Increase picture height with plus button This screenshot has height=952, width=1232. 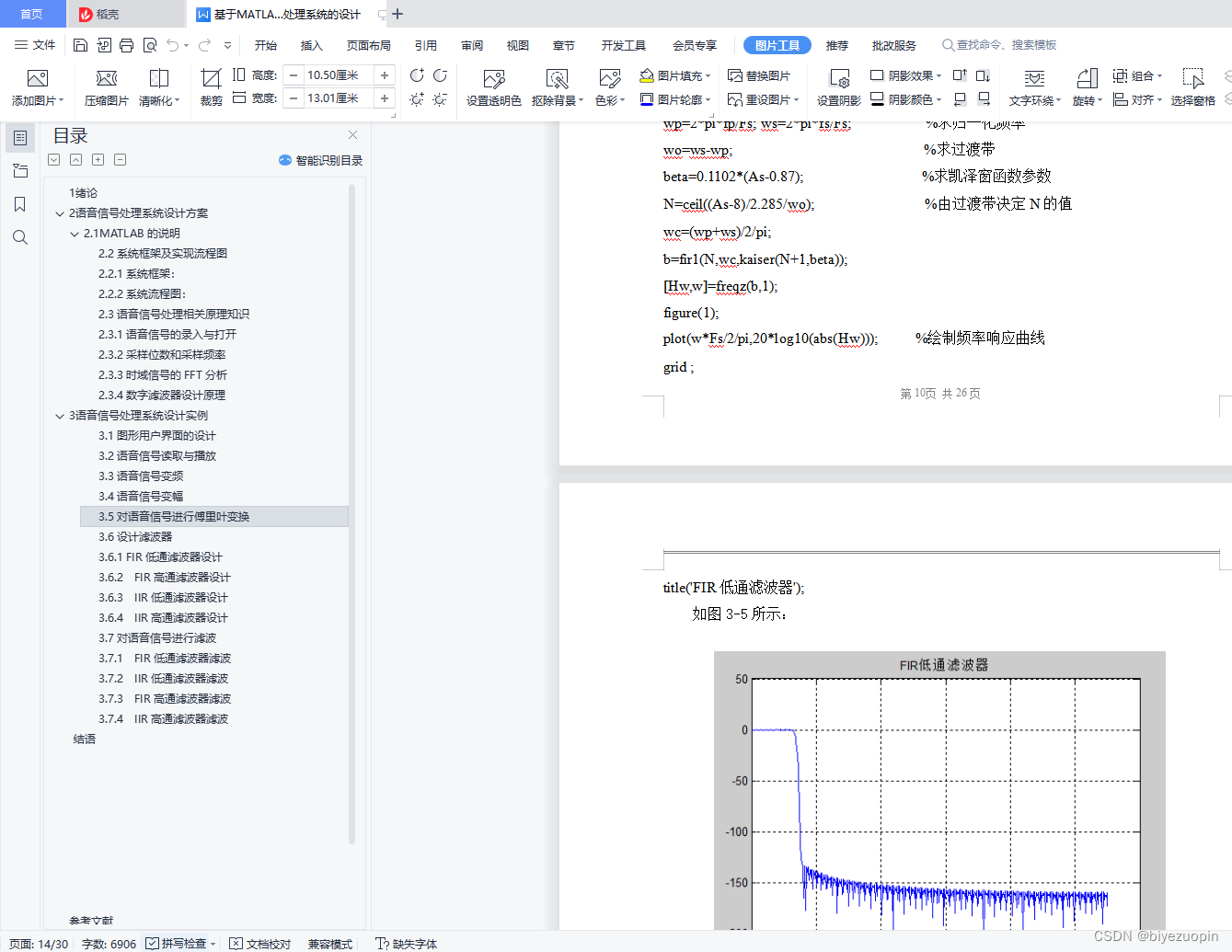(385, 75)
